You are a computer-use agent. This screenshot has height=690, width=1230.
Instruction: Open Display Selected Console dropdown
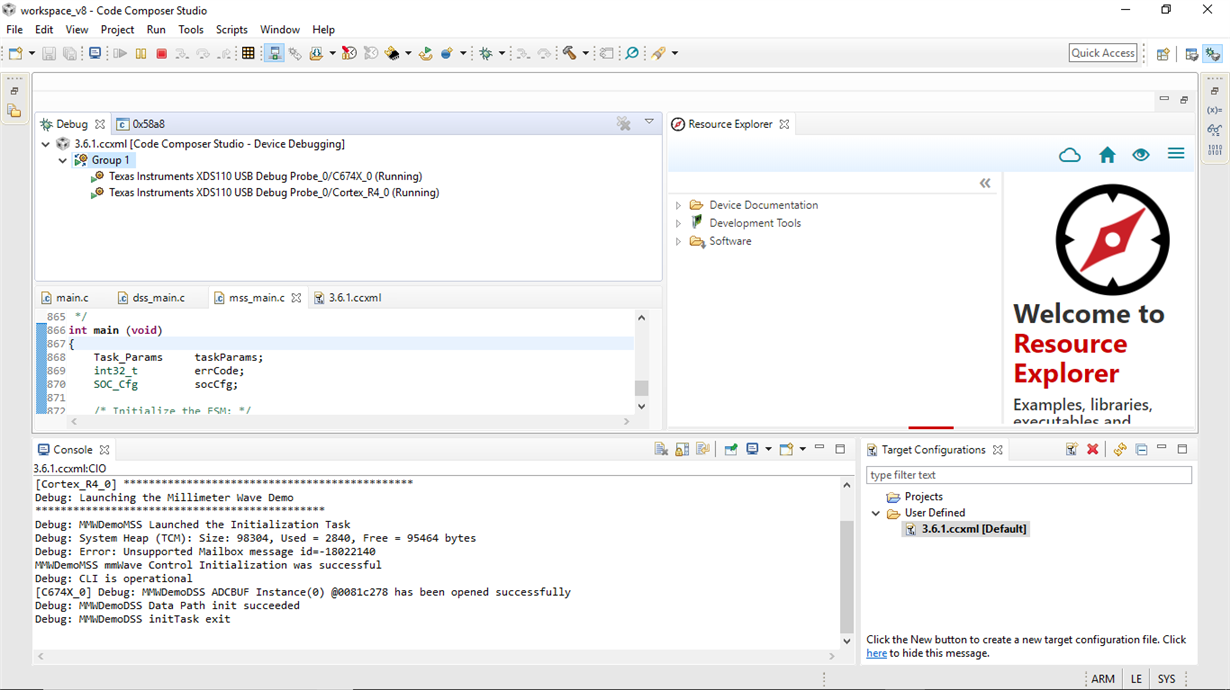(768, 450)
